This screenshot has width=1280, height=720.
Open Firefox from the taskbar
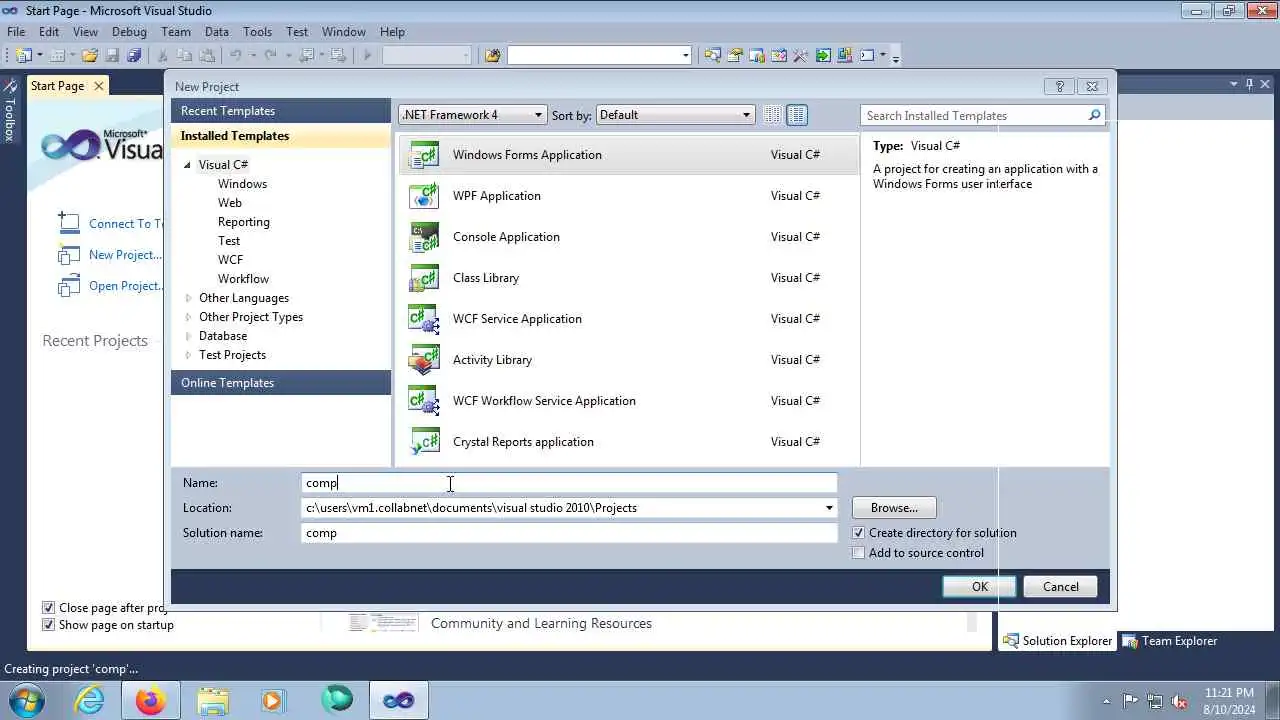pyautogui.click(x=151, y=700)
